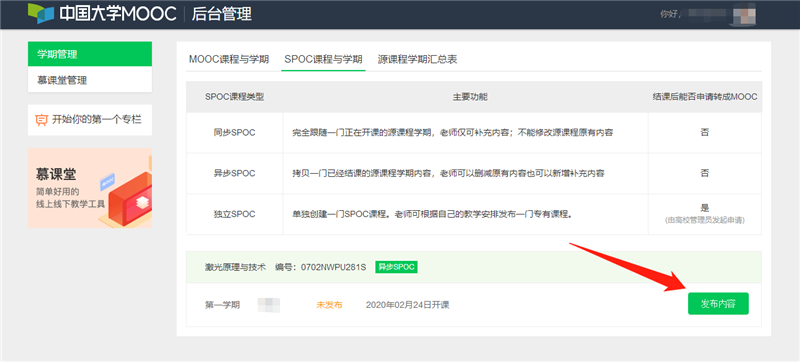Open 慕课堂管理 in the sidebar
This screenshot has height=362, width=800.
(x=90, y=80)
